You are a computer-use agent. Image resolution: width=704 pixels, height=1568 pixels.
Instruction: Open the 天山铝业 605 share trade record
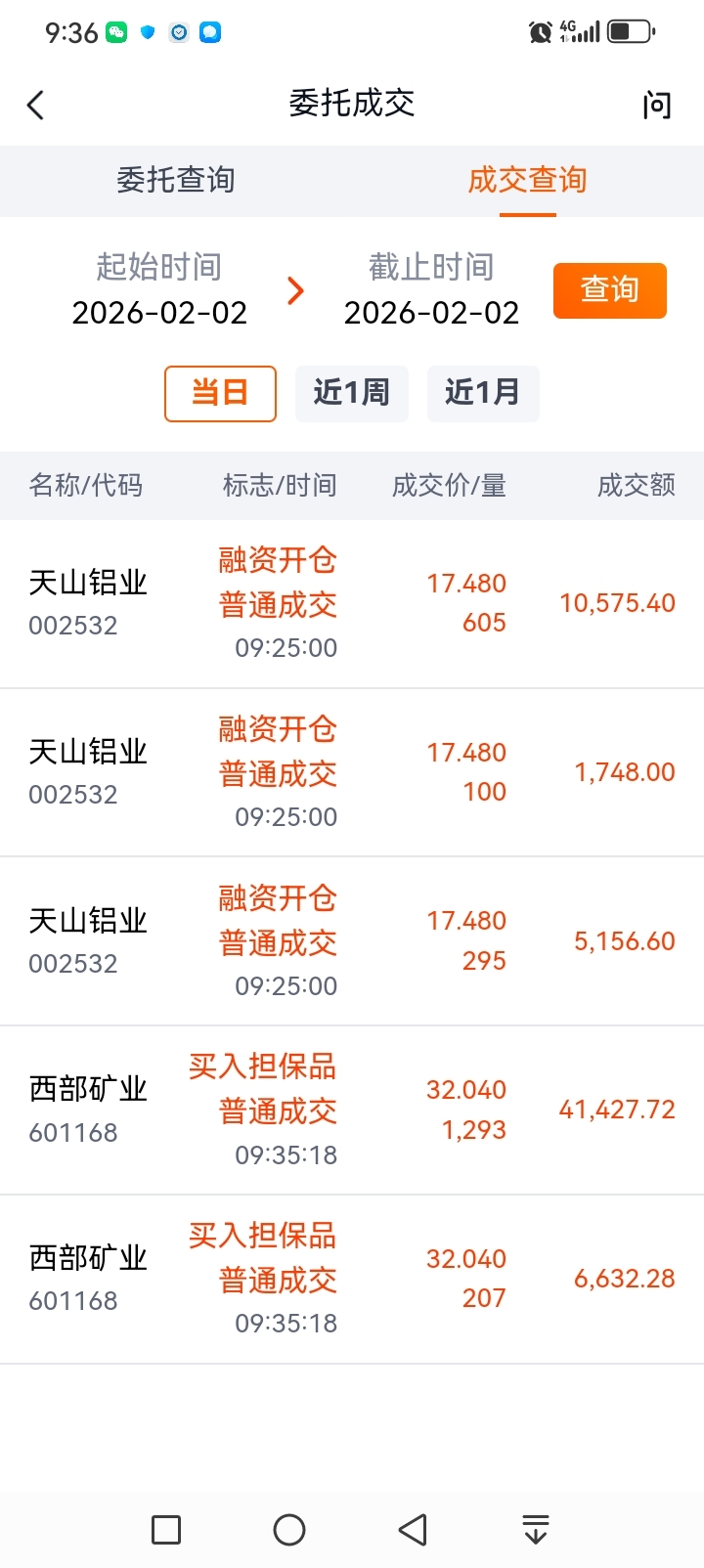coord(352,603)
